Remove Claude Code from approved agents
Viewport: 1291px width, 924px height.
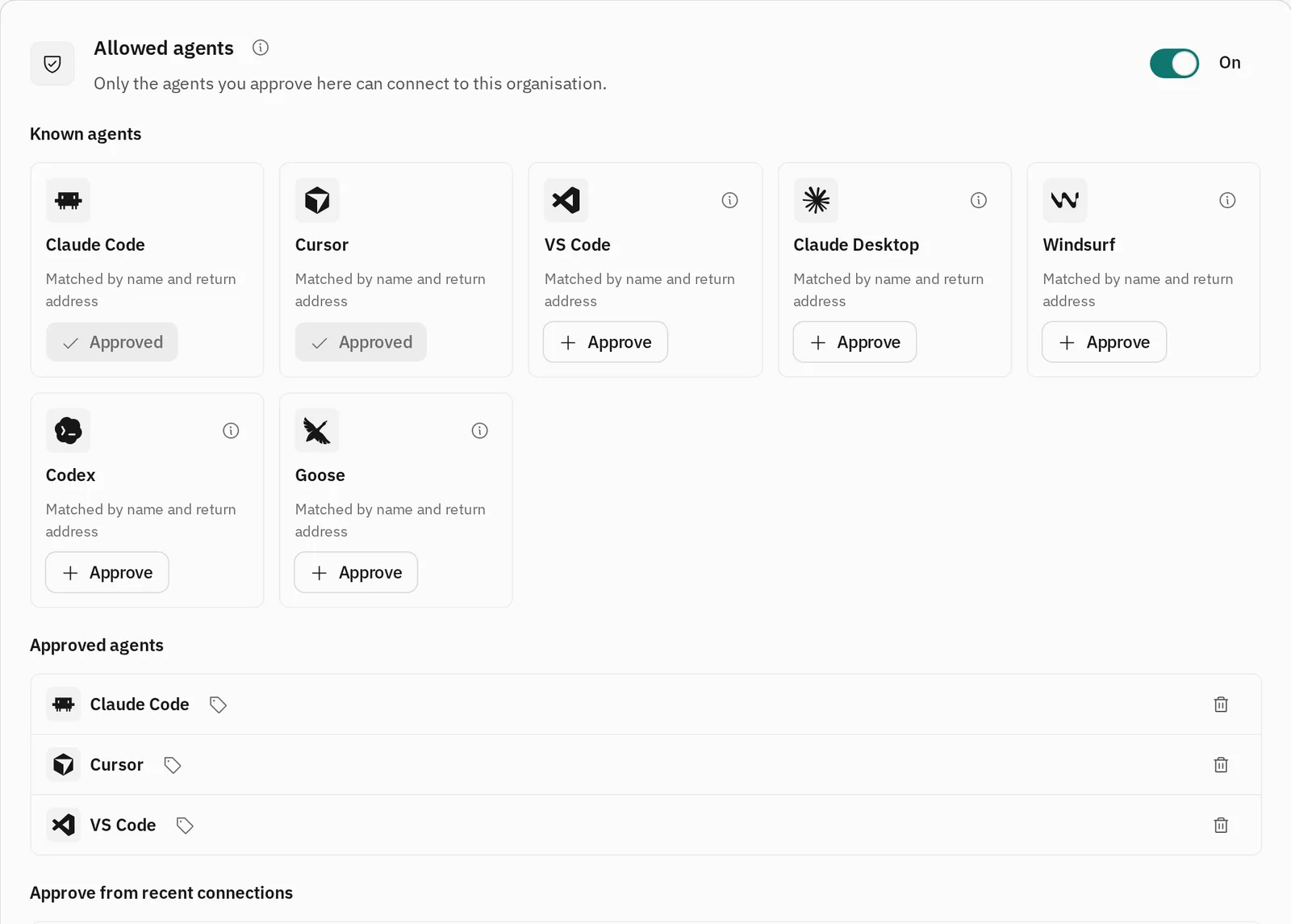point(1221,704)
